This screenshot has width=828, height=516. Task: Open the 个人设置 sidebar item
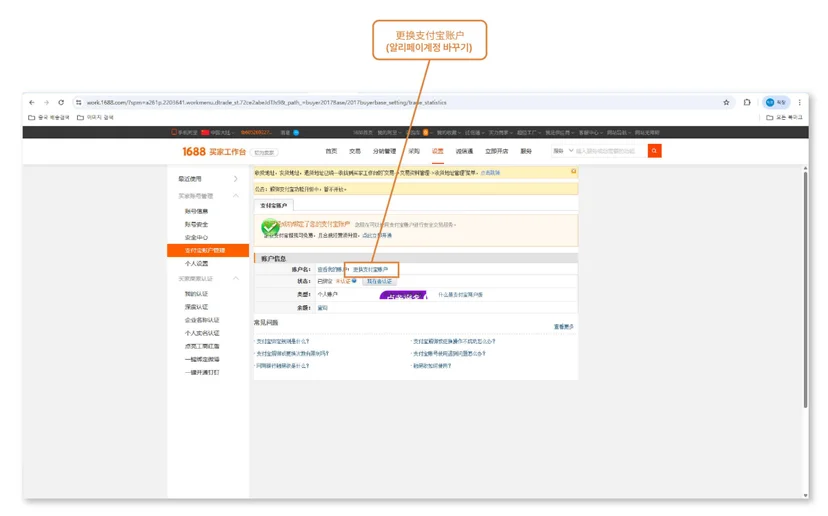pyautogui.click(x=196, y=264)
